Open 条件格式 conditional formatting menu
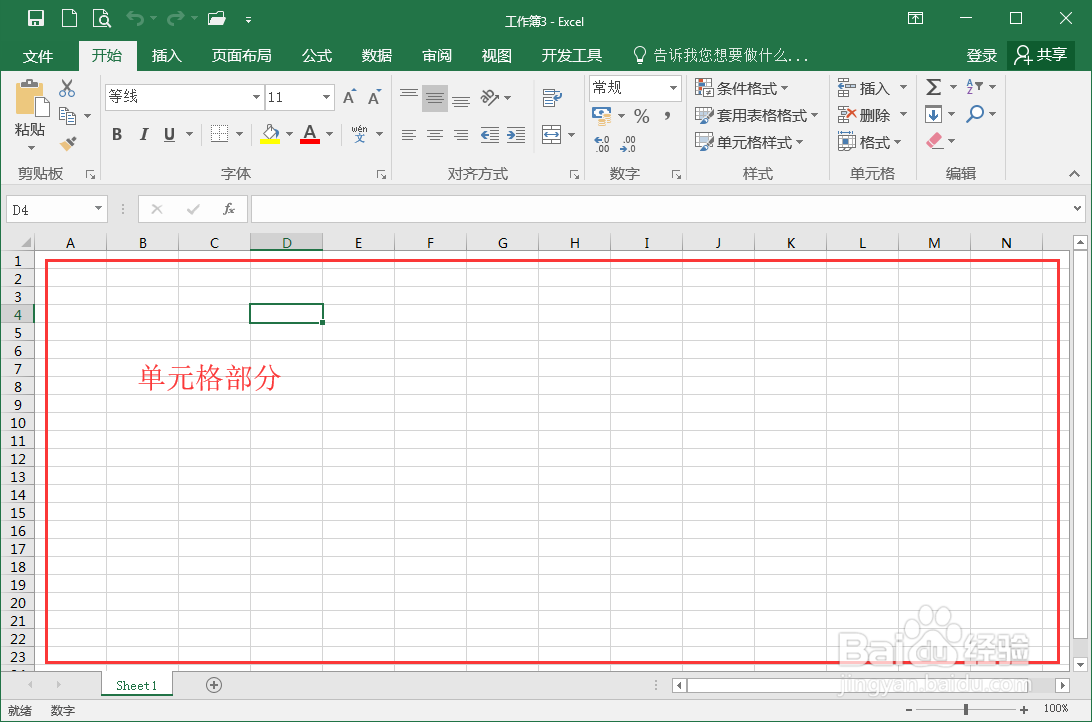This screenshot has width=1092, height=722. pyautogui.click(x=741, y=88)
